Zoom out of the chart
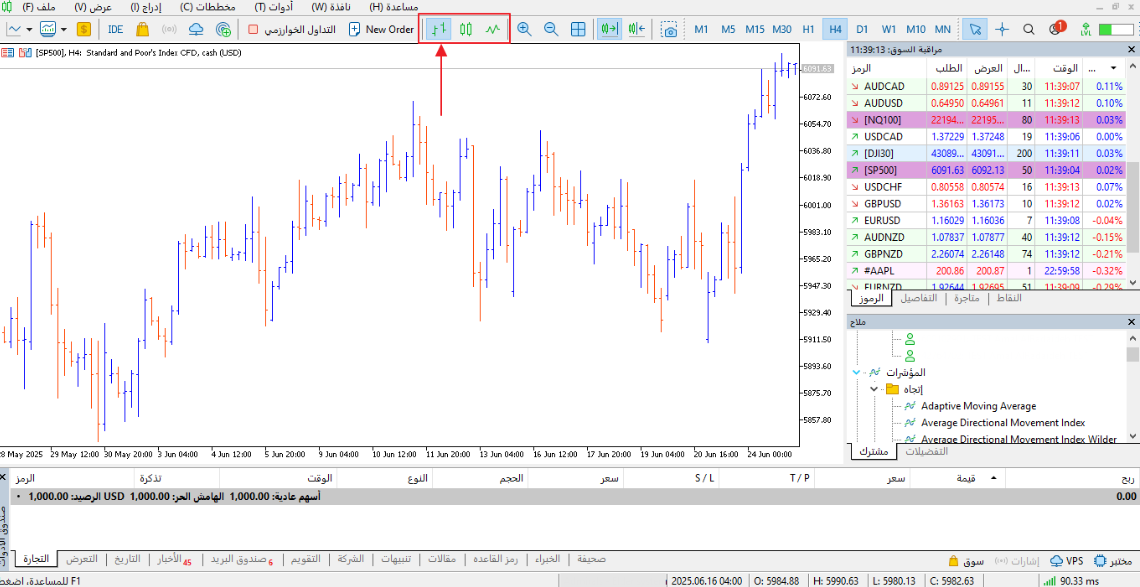 pyautogui.click(x=551, y=29)
